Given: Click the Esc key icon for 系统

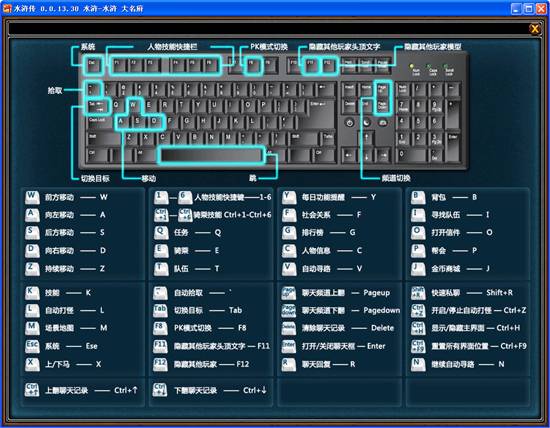Looking at the screenshot, I should (32, 346).
